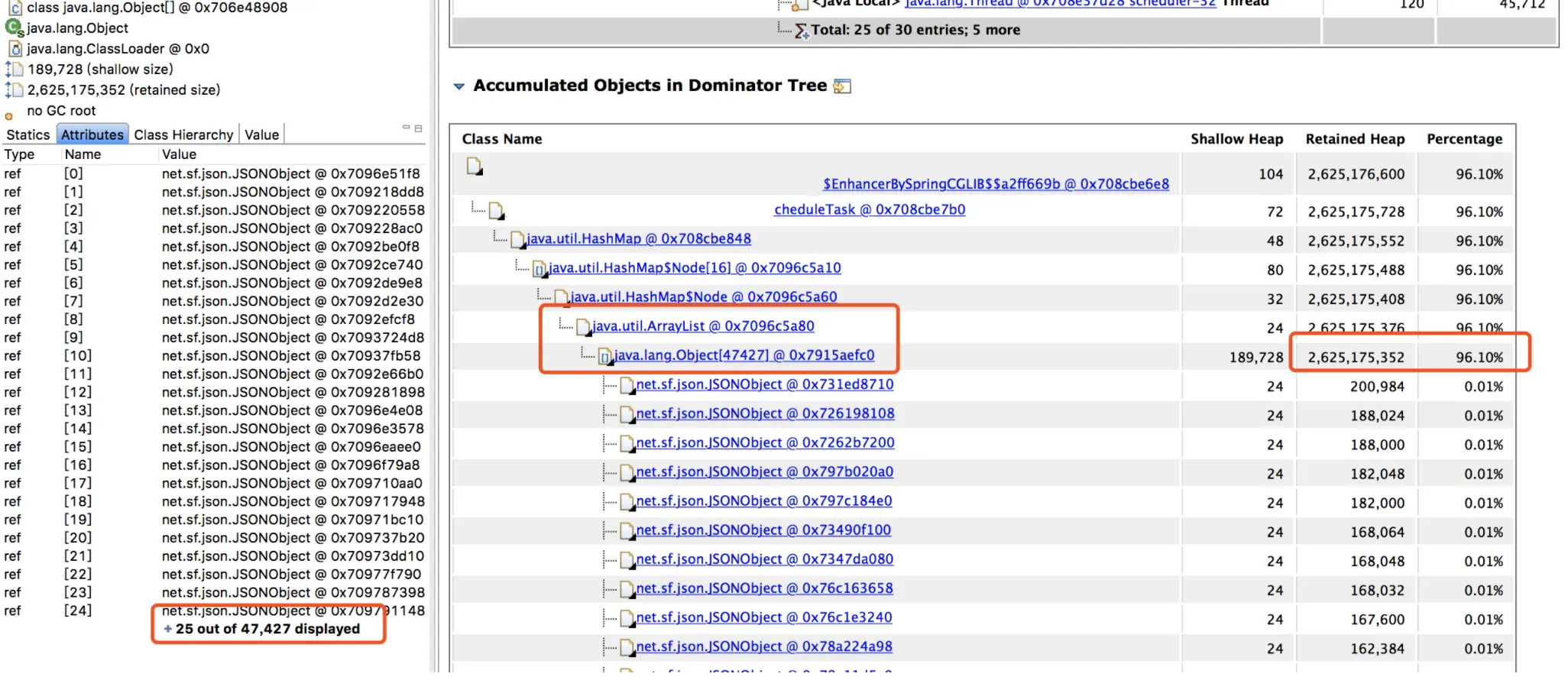
Task: Select the superclass icon beside java.lang.Object
Action: 15,28
